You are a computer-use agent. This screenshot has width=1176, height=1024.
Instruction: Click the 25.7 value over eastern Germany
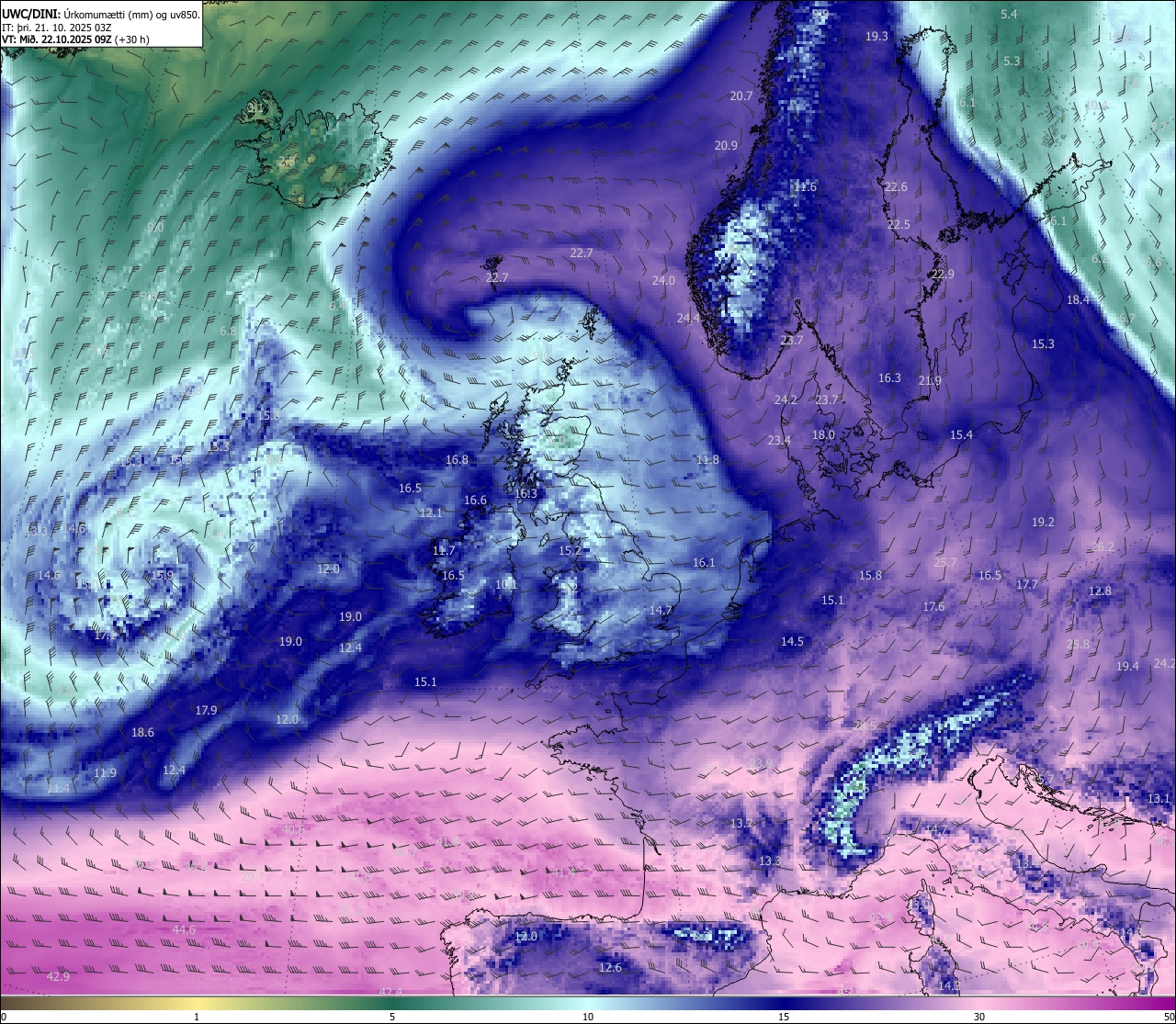pyautogui.click(x=945, y=562)
